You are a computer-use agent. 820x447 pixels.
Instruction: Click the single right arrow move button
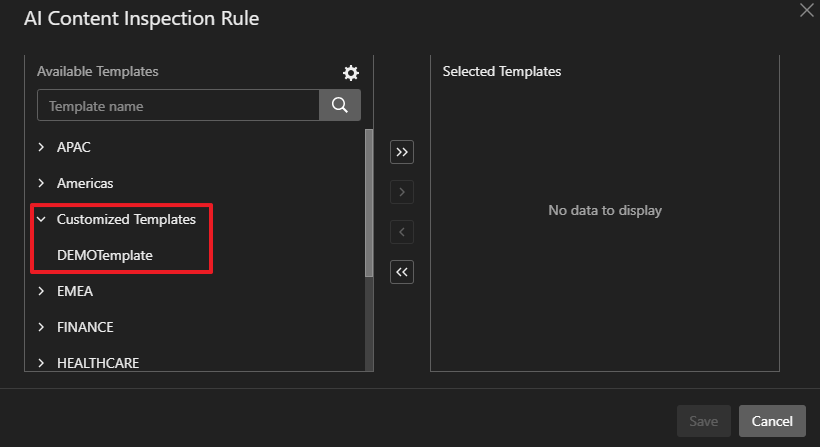(402, 192)
